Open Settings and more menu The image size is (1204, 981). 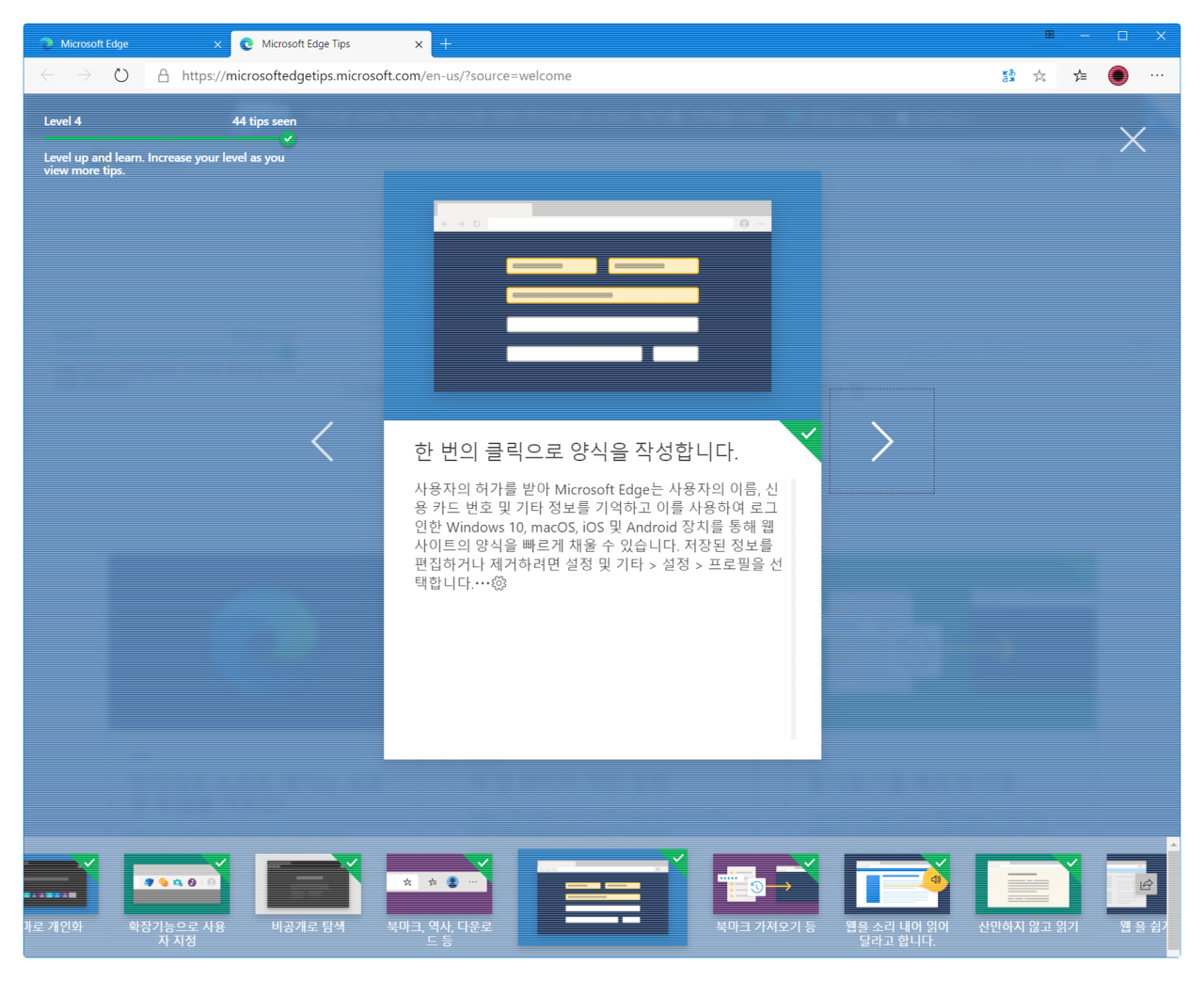tap(1157, 76)
